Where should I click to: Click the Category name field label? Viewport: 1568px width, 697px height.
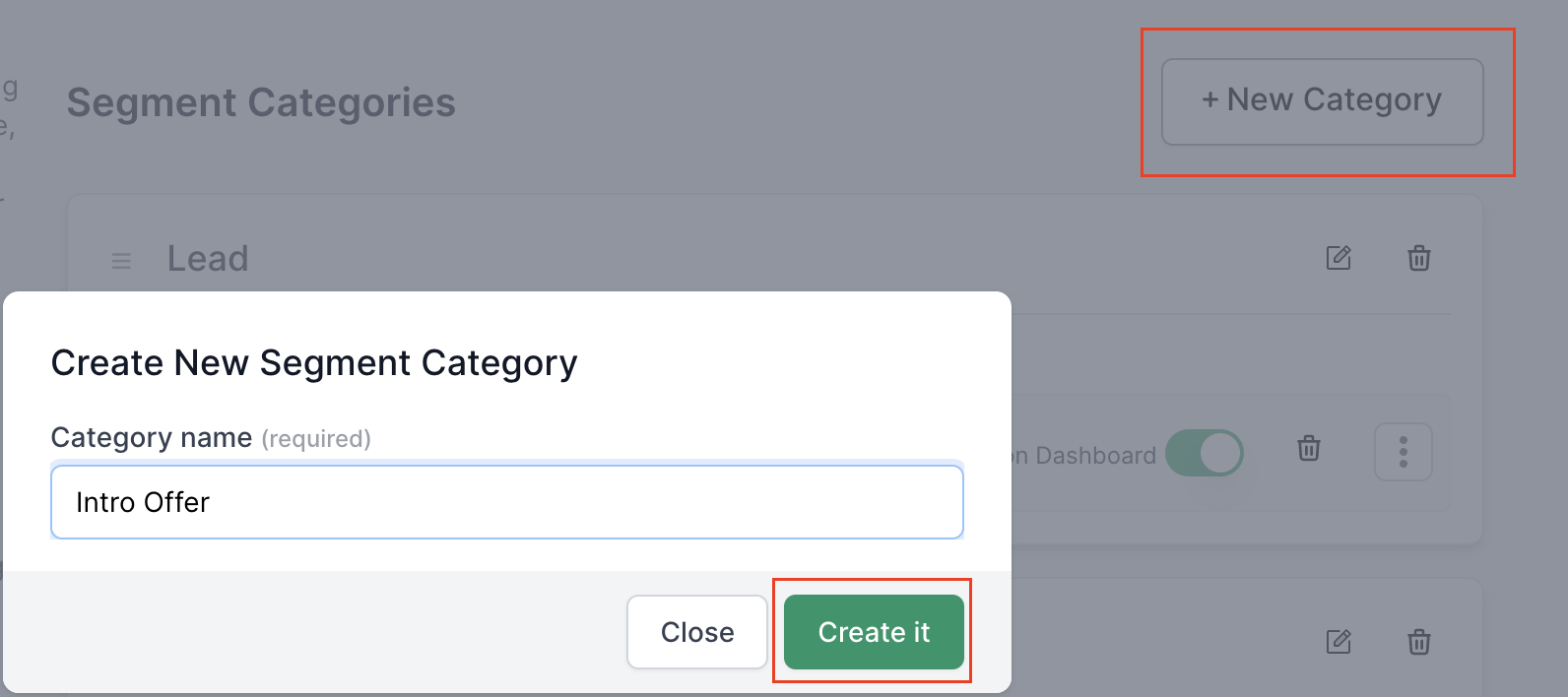coord(152,437)
